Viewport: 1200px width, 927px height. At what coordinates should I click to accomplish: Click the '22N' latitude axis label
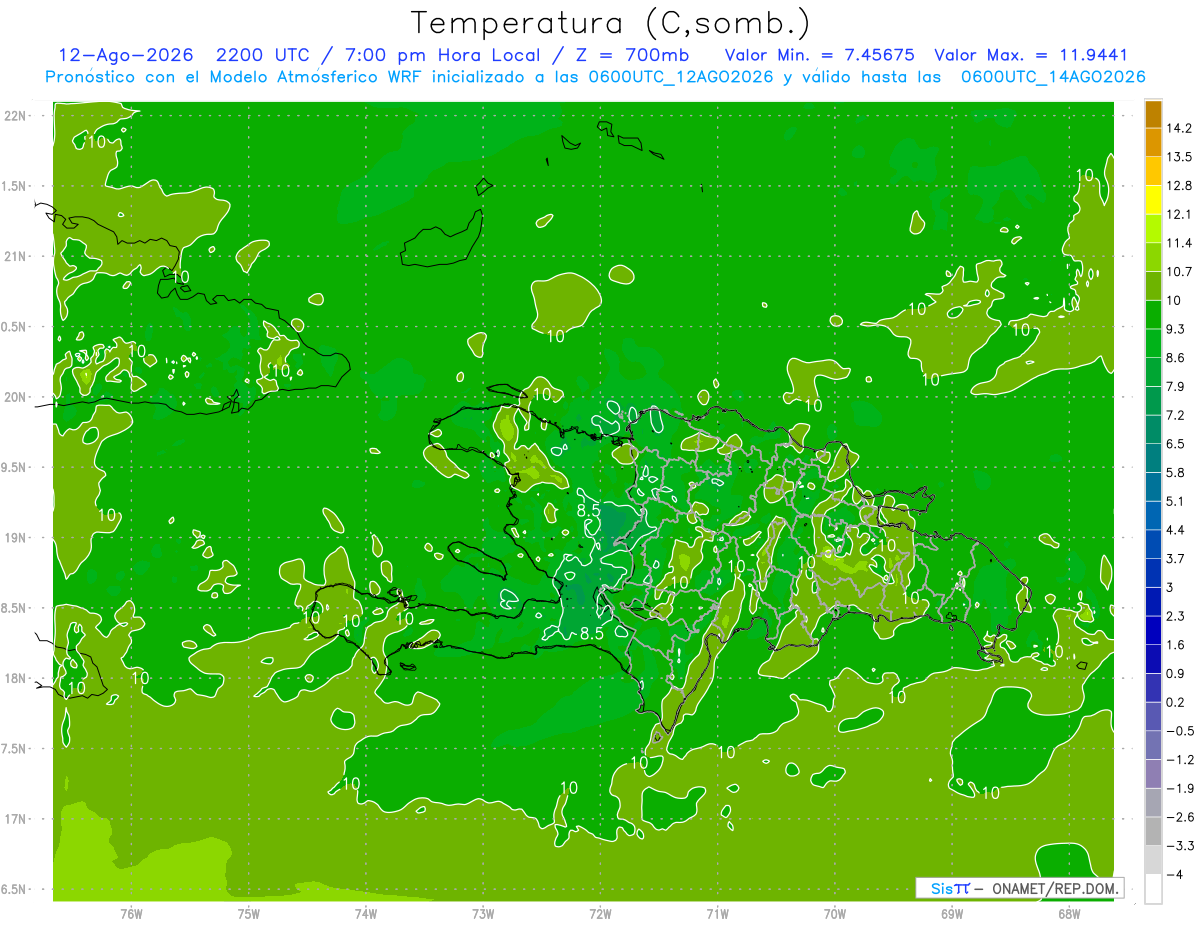pos(17,116)
